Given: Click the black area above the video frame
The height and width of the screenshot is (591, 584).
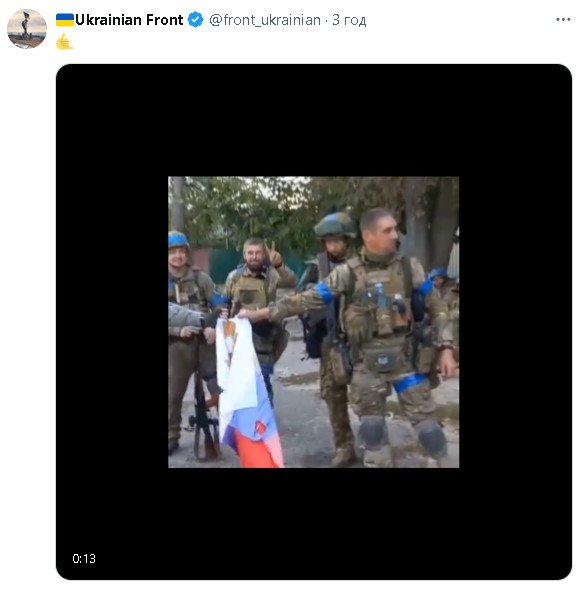Looking at the screenshot, I should tap(314, 120).
